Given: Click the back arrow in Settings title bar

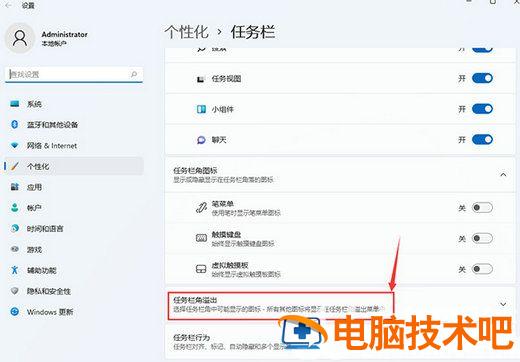Looking at the screenshot, I should point(8,5).
